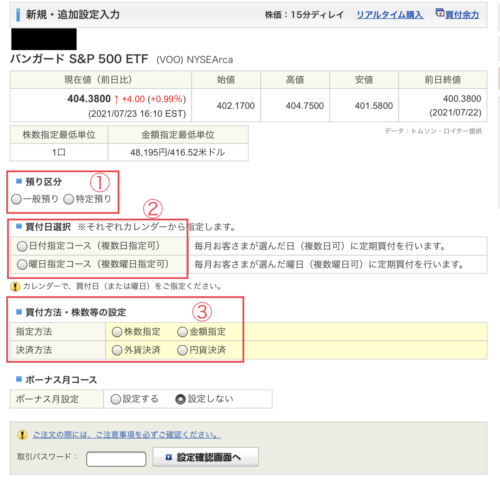Select 金額指定 as 指定方法
This screenshot has height=488, width=500.
click(182, 332)
